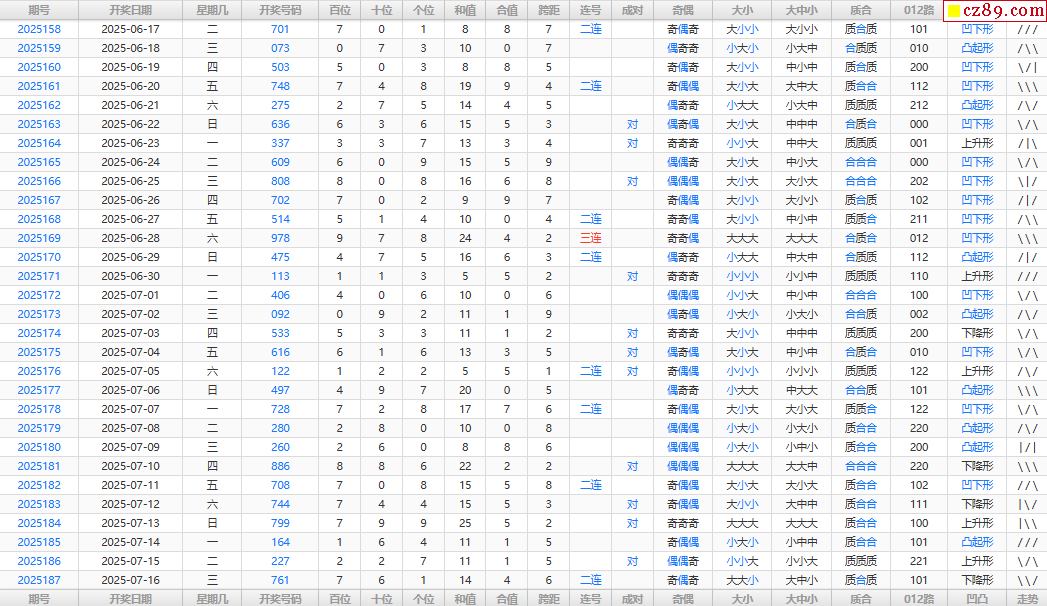Click 中中中 cell in row 2025163
The width and height of the screenshot is (1047, 606).
click(801, 124)
